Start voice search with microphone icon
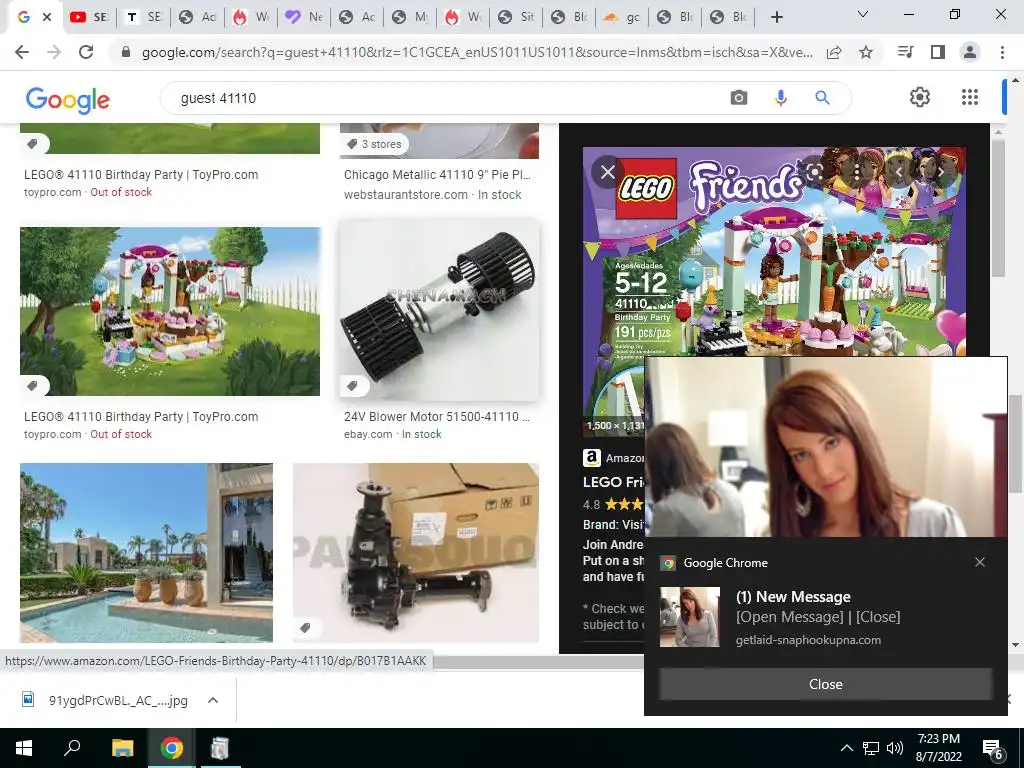 pyautogui.click(x=780, y=98)
